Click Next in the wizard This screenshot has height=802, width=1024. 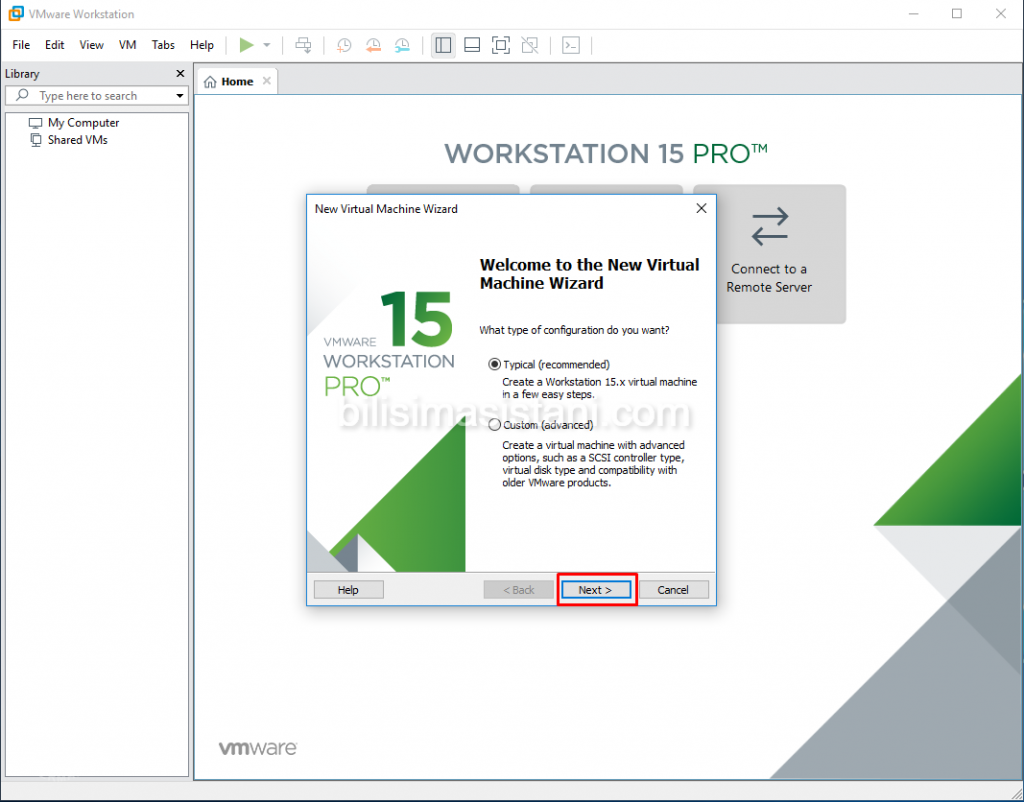click(596, 590)
